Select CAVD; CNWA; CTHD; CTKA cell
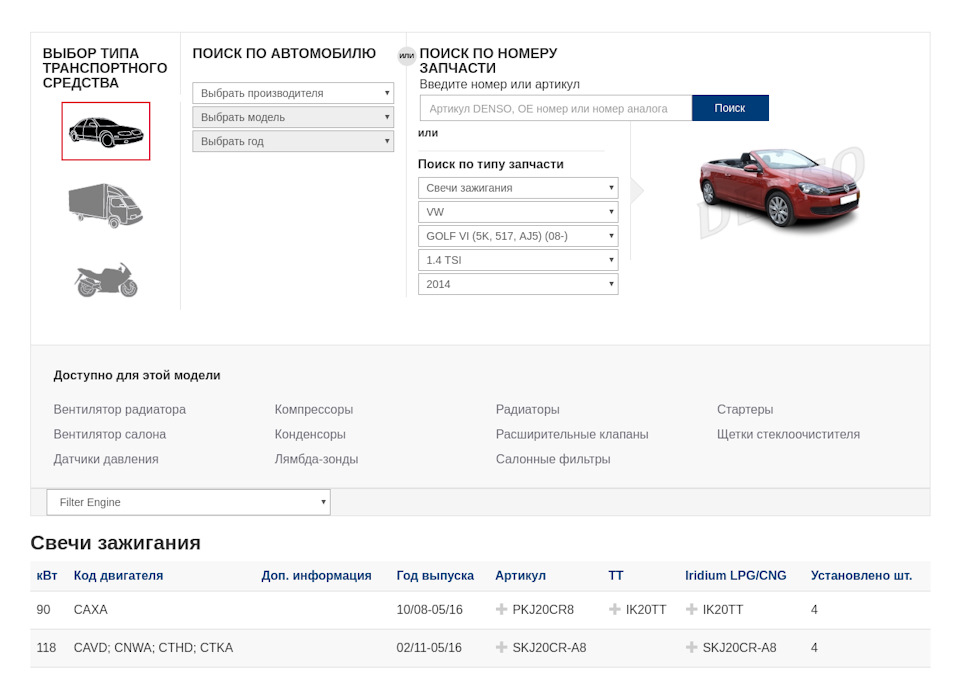 click(153, 647)
